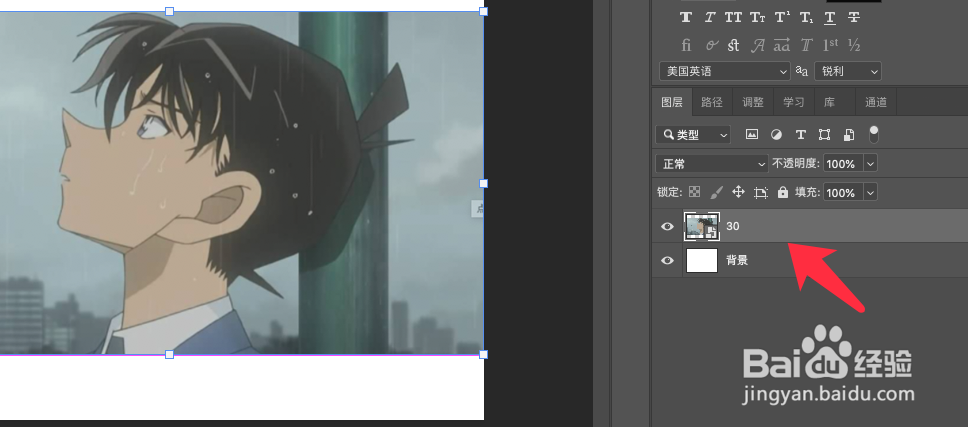Click the layer name 30
This screenshot has width=968, height=427.
pos(732,226)
